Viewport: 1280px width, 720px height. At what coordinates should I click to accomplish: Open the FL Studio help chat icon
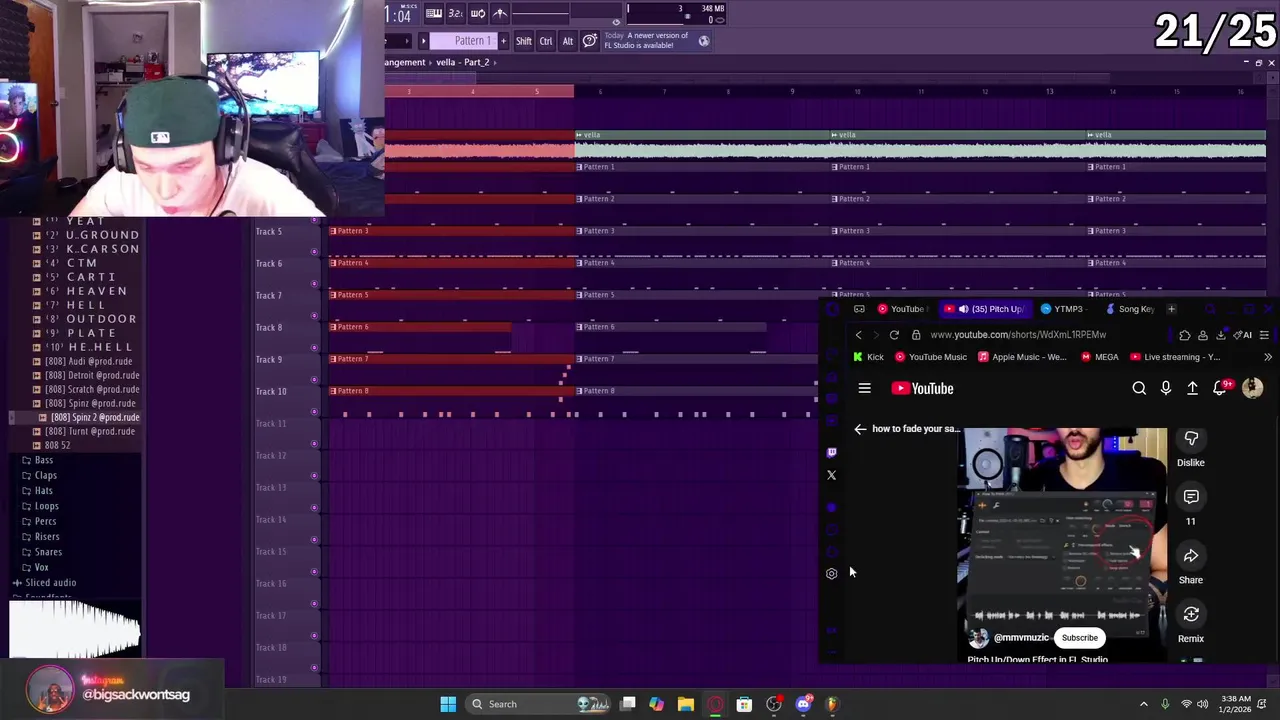[x=590, y=41]
